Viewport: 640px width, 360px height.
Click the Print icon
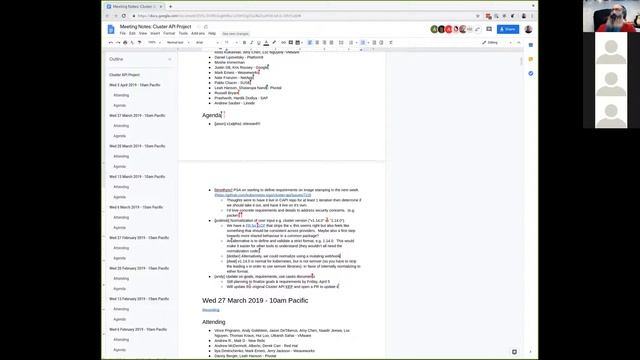(x=125, y=42)
